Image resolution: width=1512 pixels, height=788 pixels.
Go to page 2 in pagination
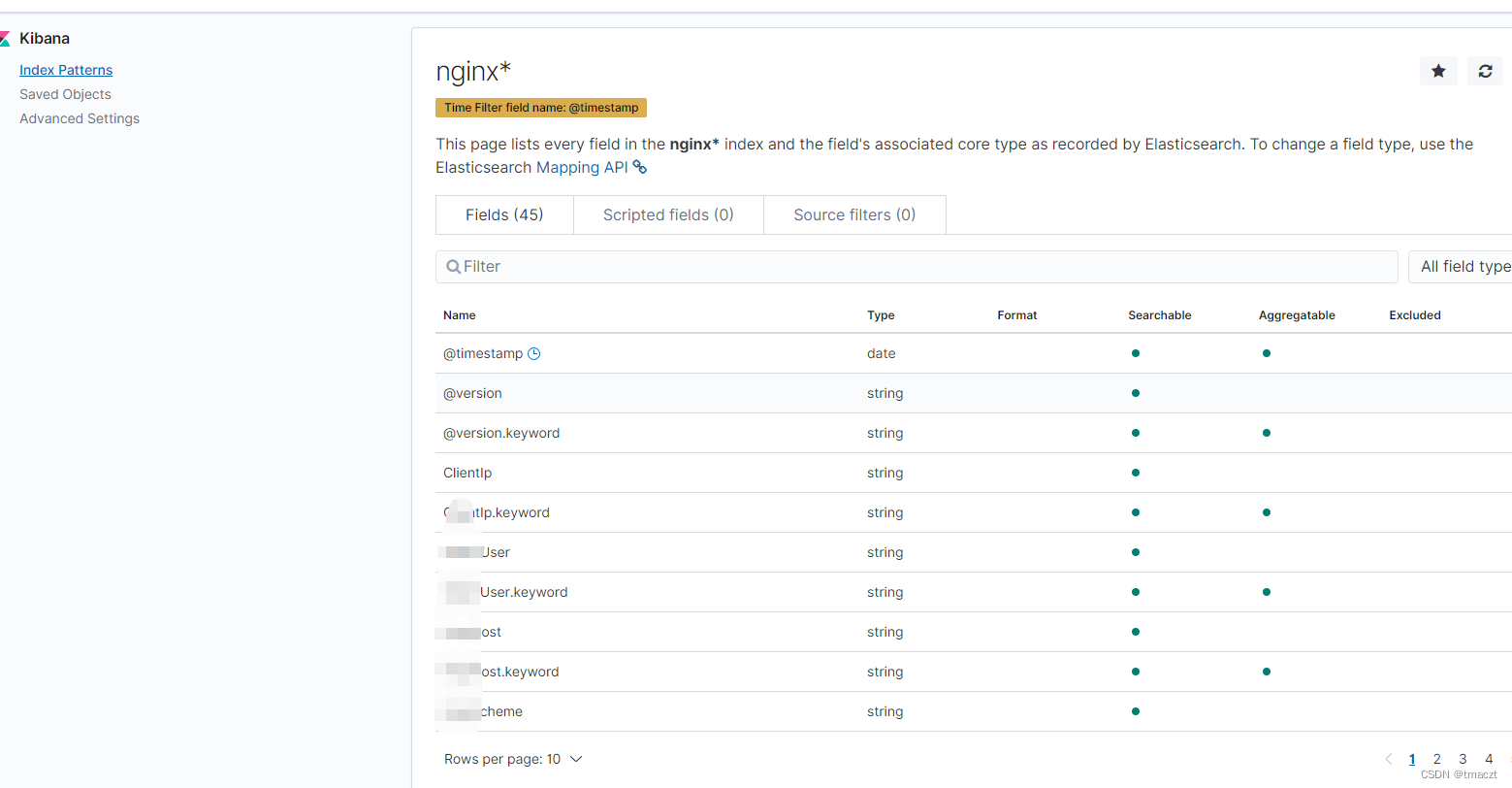[1437, 759]
